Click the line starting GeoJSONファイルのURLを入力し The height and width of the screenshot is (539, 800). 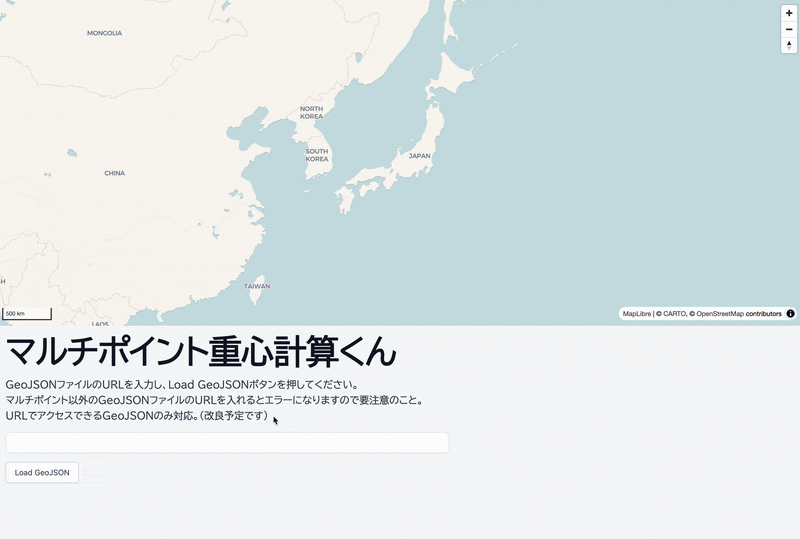point(182,384)
